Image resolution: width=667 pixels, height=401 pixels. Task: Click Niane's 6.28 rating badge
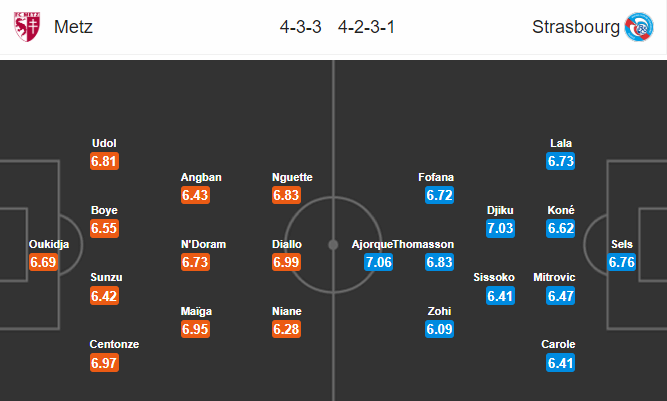point(286,329)
